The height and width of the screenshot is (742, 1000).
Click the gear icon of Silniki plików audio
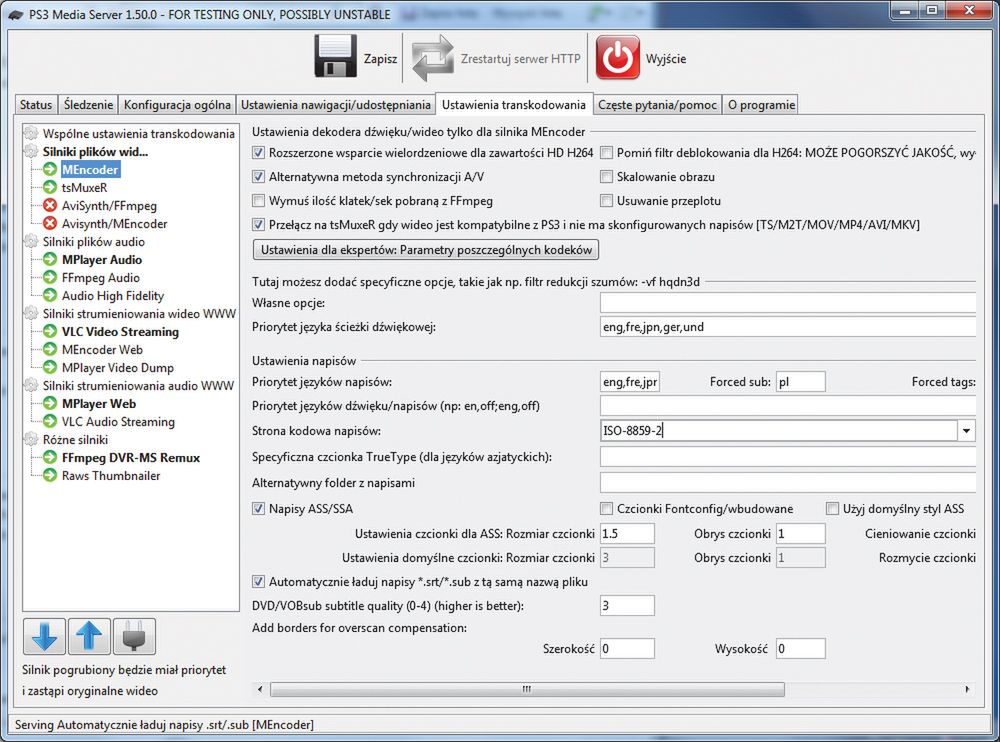pyautogui.click(x=31, y=241)
